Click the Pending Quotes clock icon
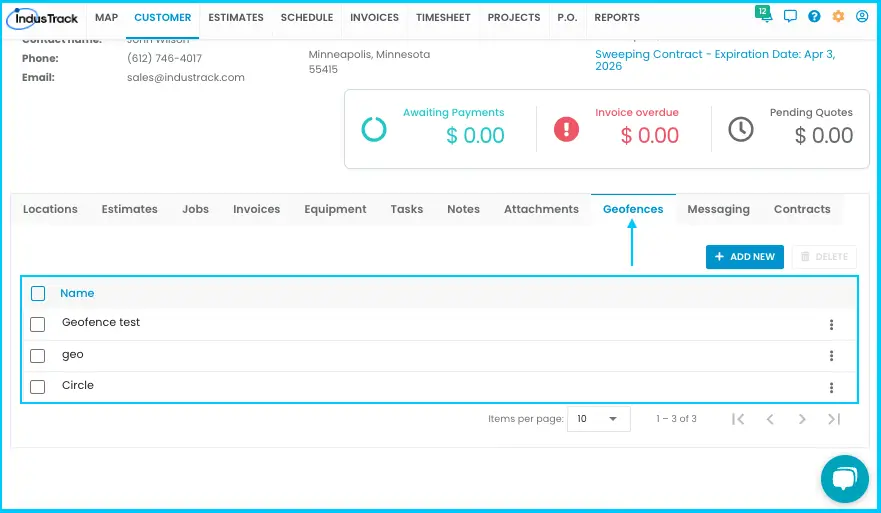The width and height of the screenshot is (881, 513). (x=741, y=129)
